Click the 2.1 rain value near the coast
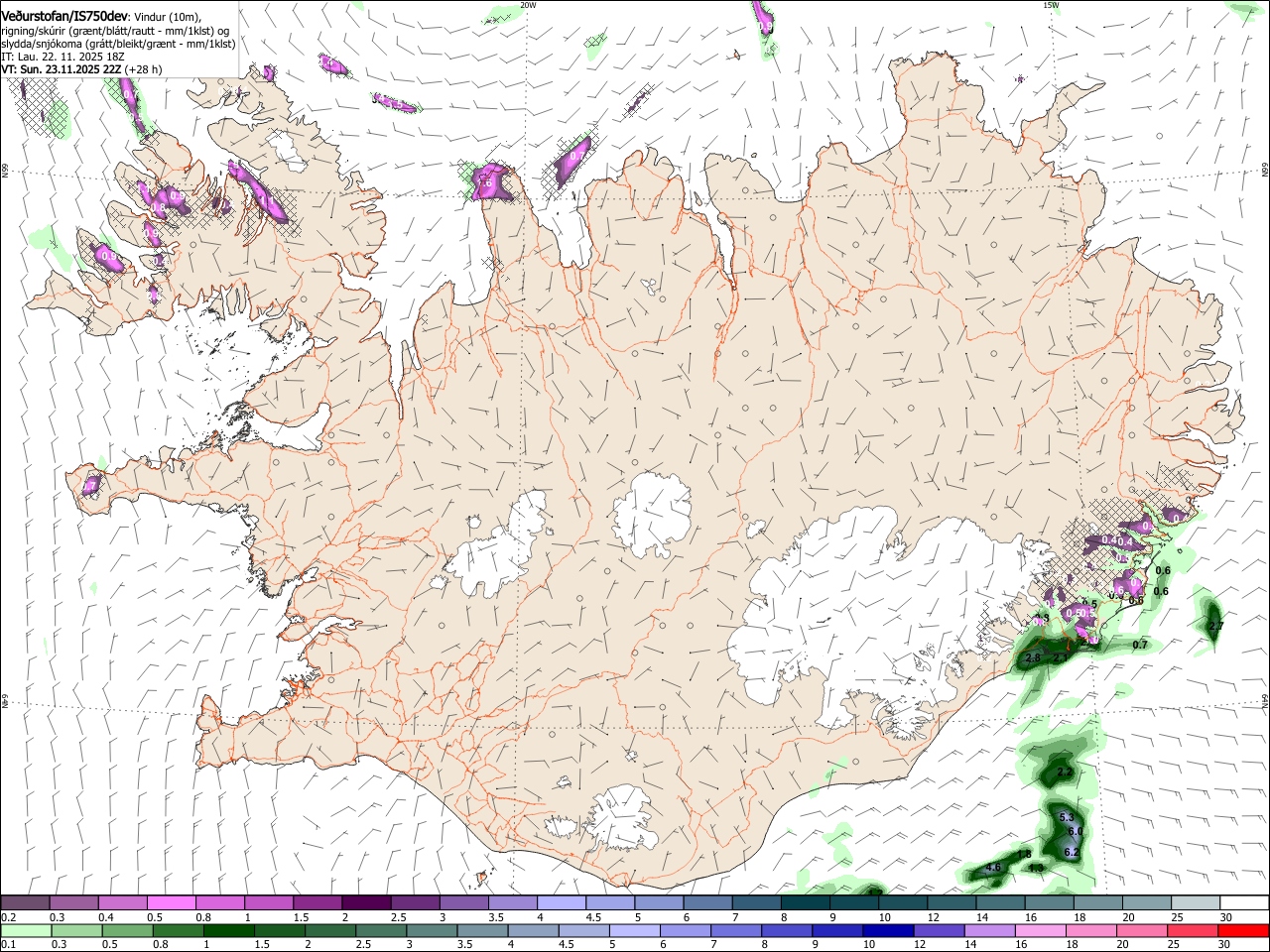 (1060, 658)
